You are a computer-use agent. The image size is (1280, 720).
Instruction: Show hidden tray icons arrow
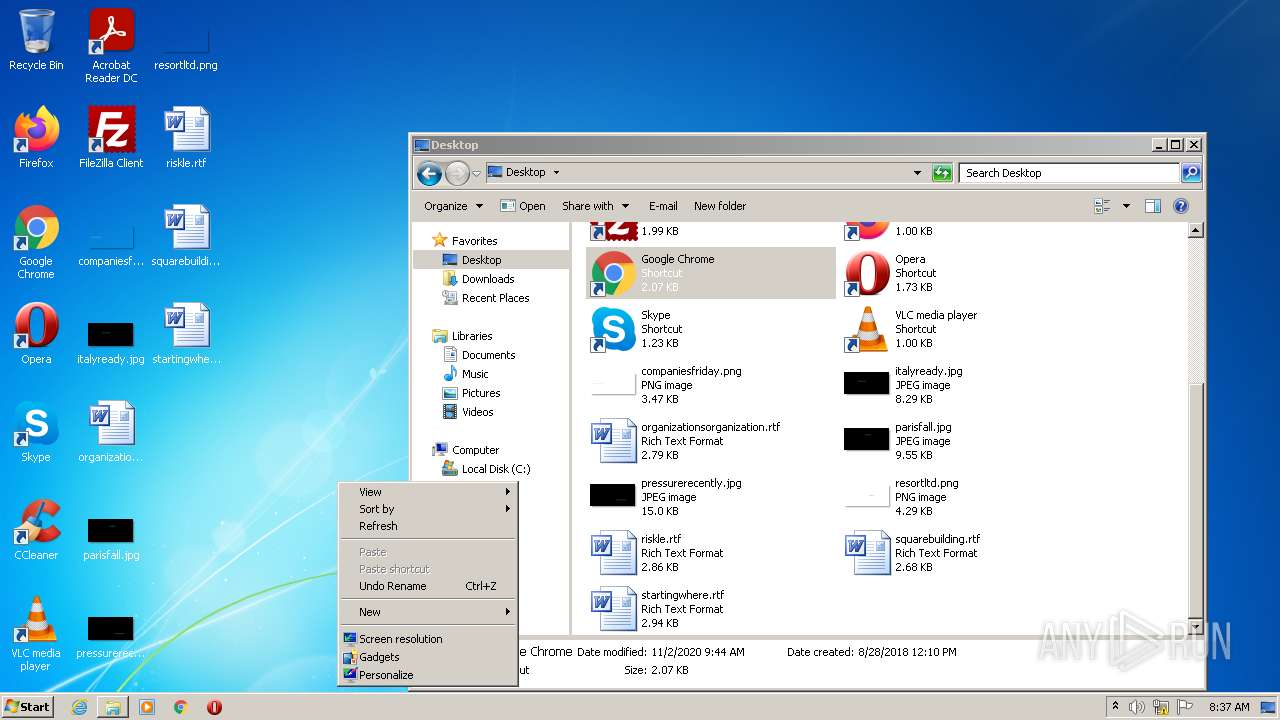click(1115, 707)
